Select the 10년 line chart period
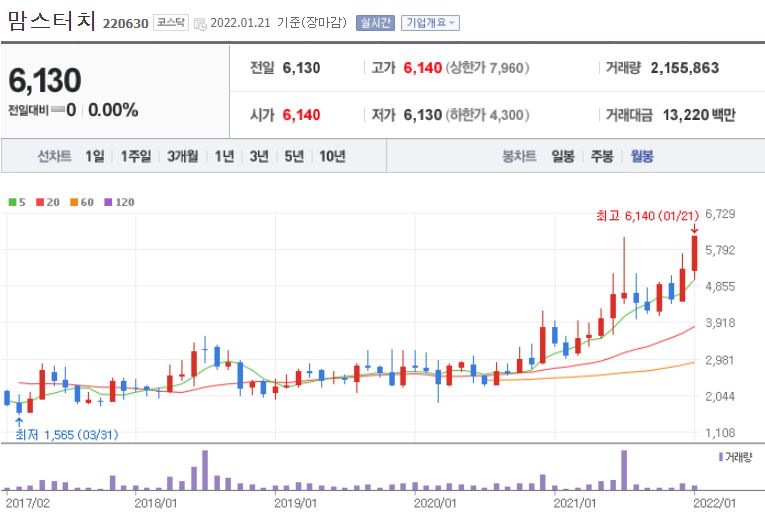Viewport: 765px width, 527px height. click(333, 156)
